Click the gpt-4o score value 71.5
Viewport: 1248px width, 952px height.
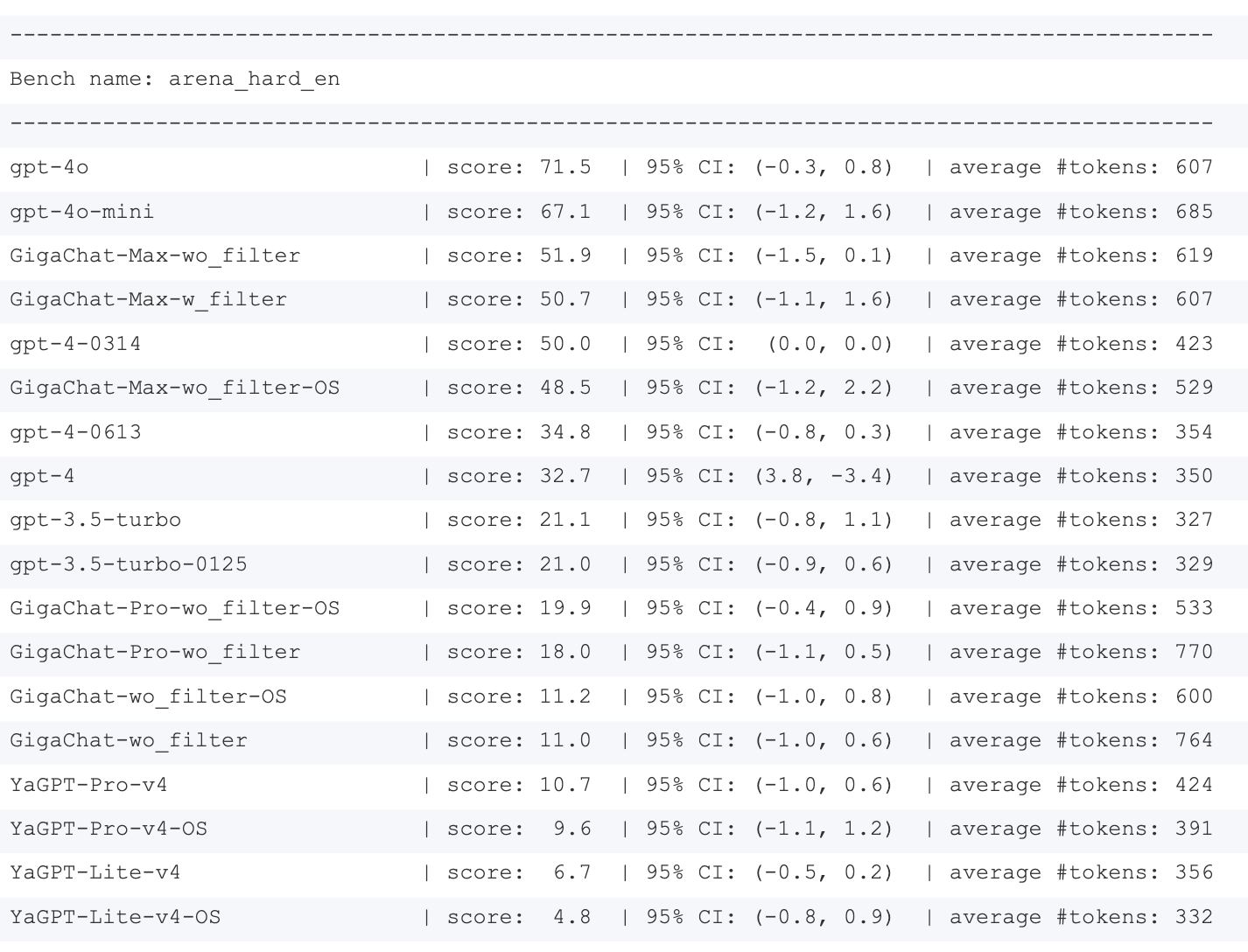(565, 167)
